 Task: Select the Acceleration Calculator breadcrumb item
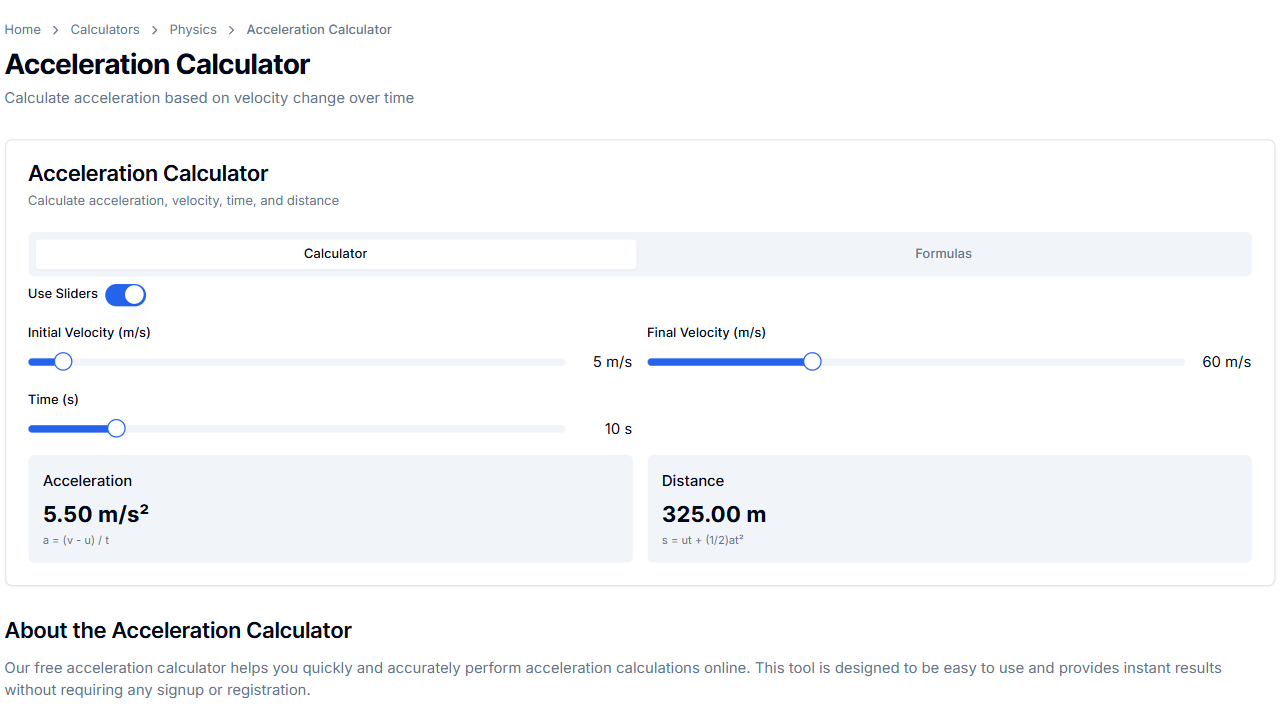tap(318, 29)
